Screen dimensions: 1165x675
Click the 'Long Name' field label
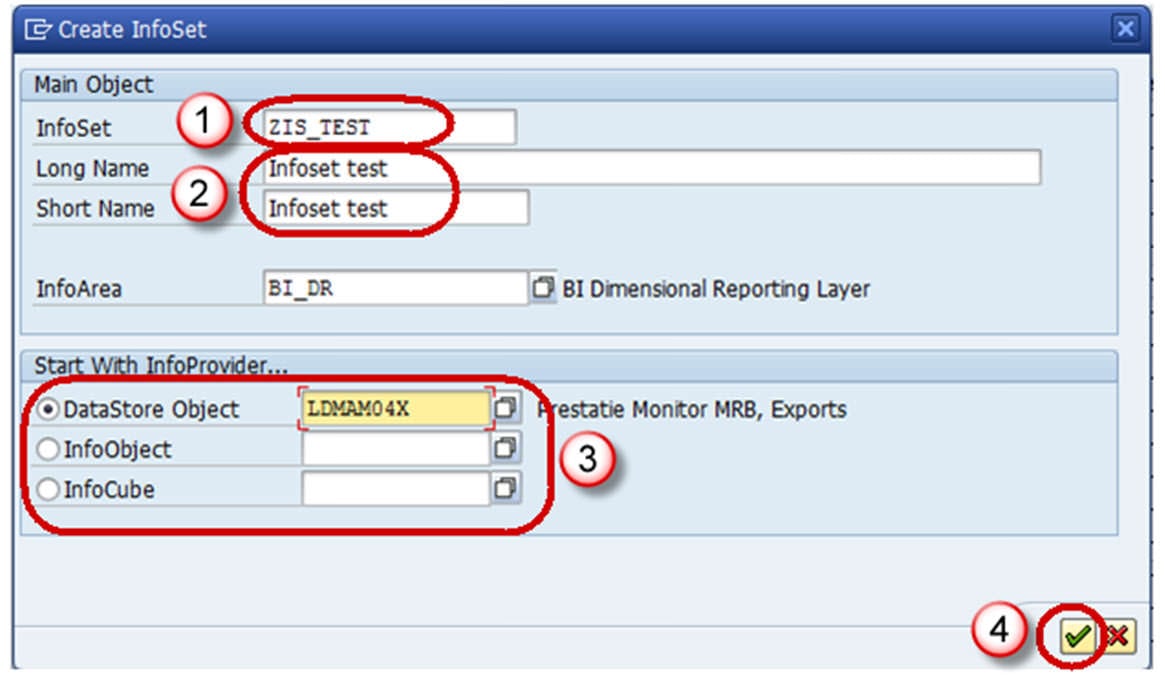[x=92, y=169]
